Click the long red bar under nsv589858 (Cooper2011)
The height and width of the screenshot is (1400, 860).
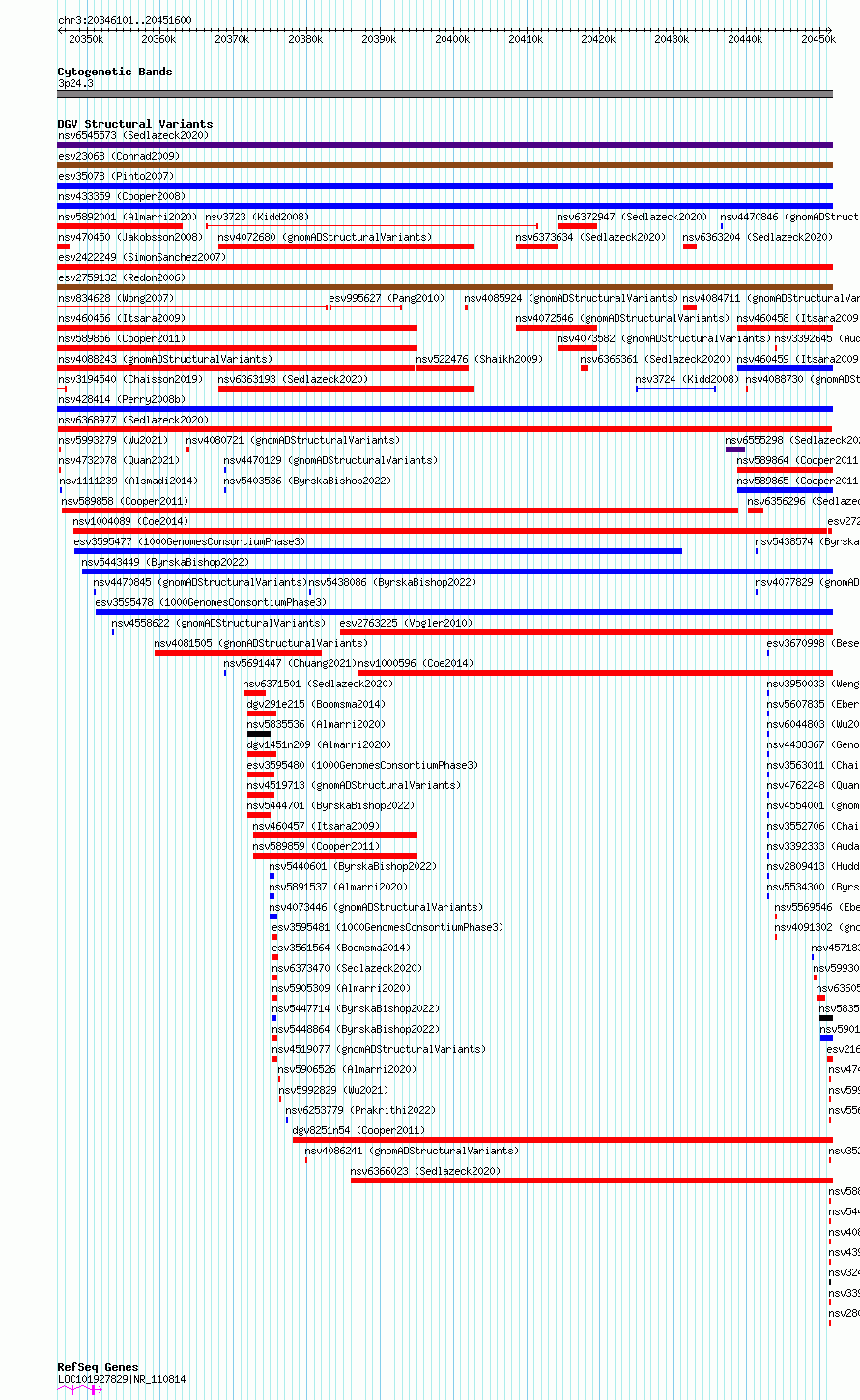(x=400, y=510)
